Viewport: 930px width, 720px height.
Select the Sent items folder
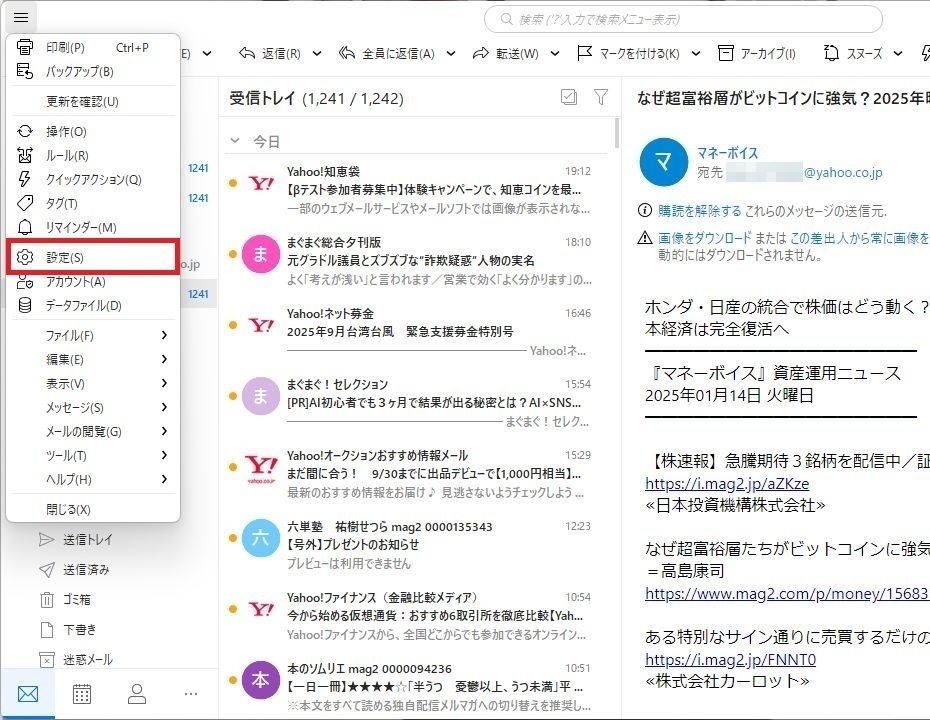coord(86,570)
